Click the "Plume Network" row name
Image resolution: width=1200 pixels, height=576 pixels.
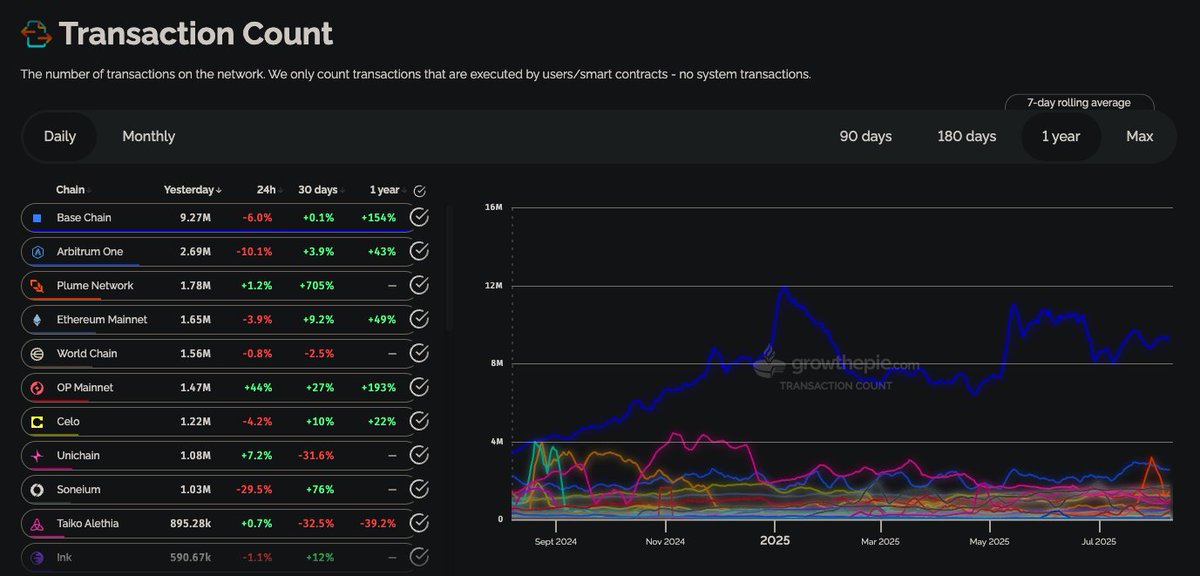[95, 286]
